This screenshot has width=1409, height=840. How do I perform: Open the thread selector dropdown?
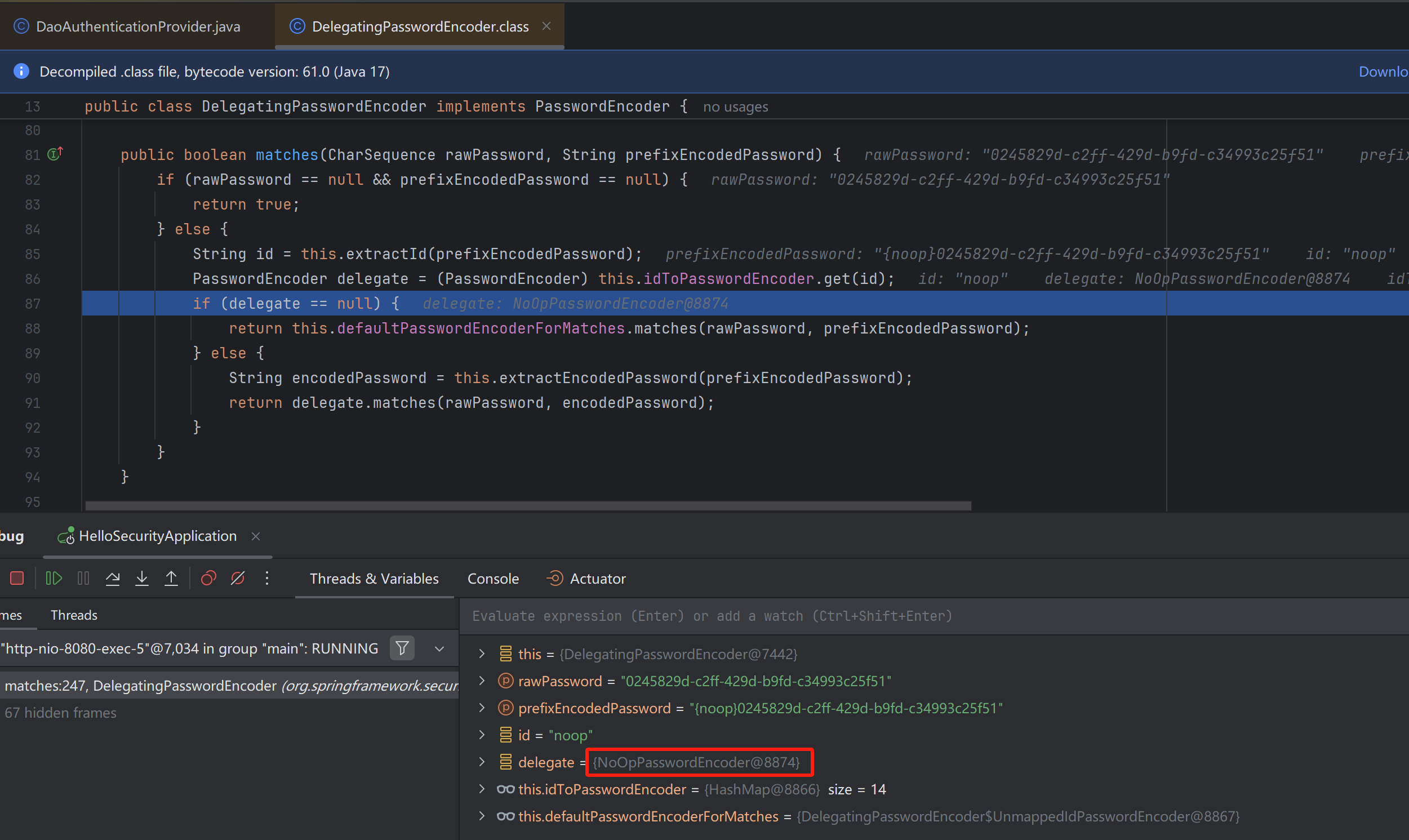coord(439,648)
